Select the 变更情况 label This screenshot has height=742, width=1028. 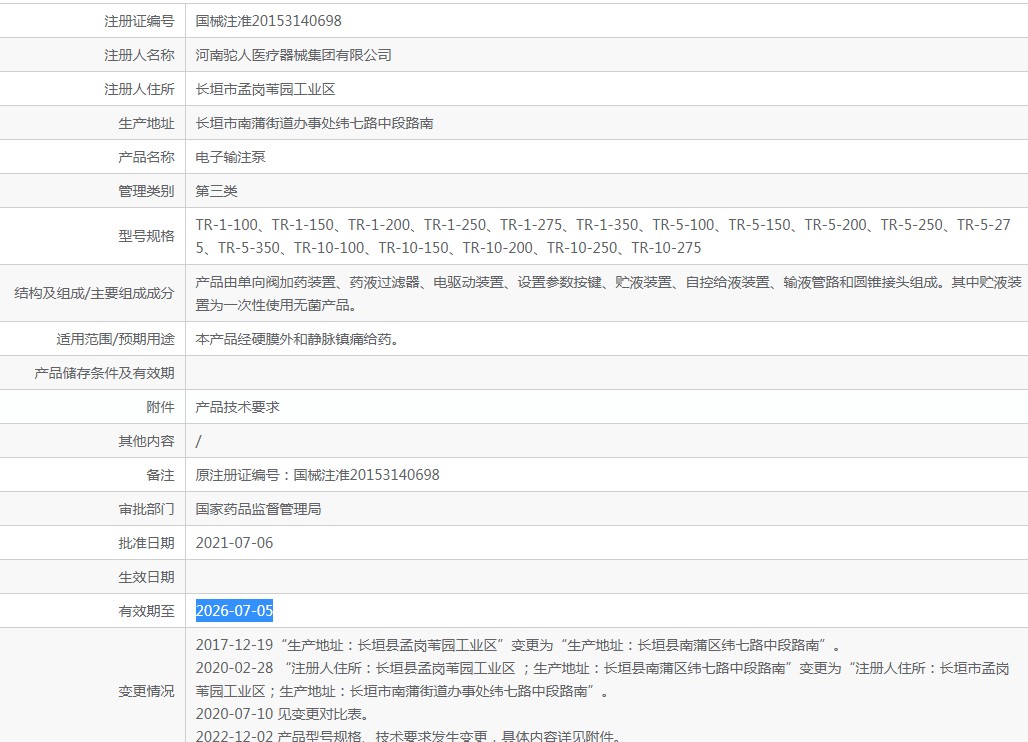tap(146, 692)
